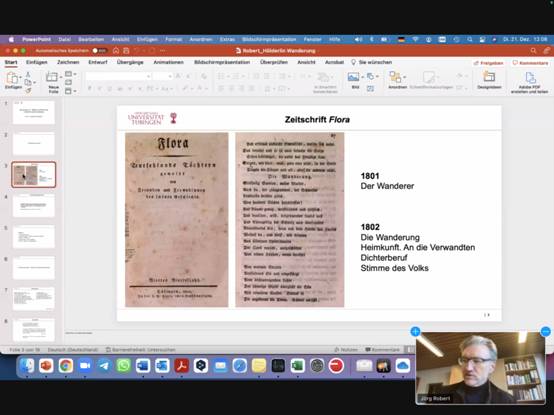Open Microsoft Word from the dock
This screenshot has height=415, width=554.
tap(143, 366)
